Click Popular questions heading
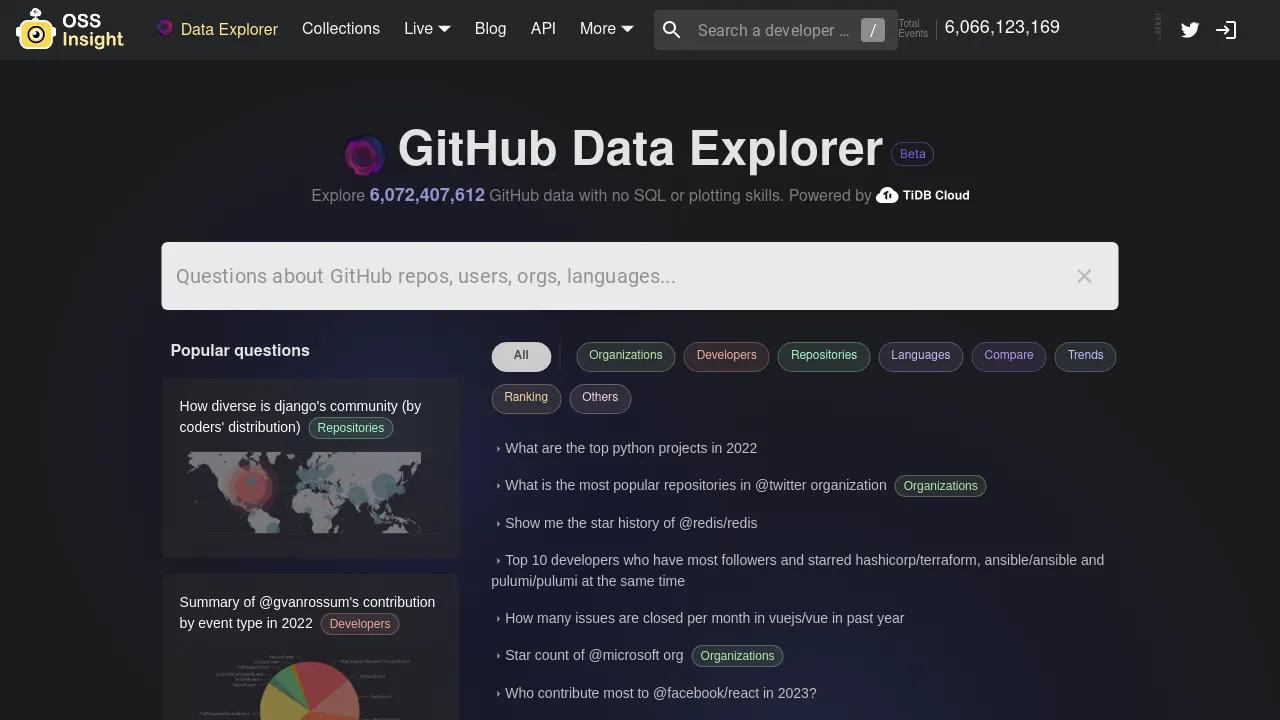Viewport: 1280px width, 720px height. 240,350
